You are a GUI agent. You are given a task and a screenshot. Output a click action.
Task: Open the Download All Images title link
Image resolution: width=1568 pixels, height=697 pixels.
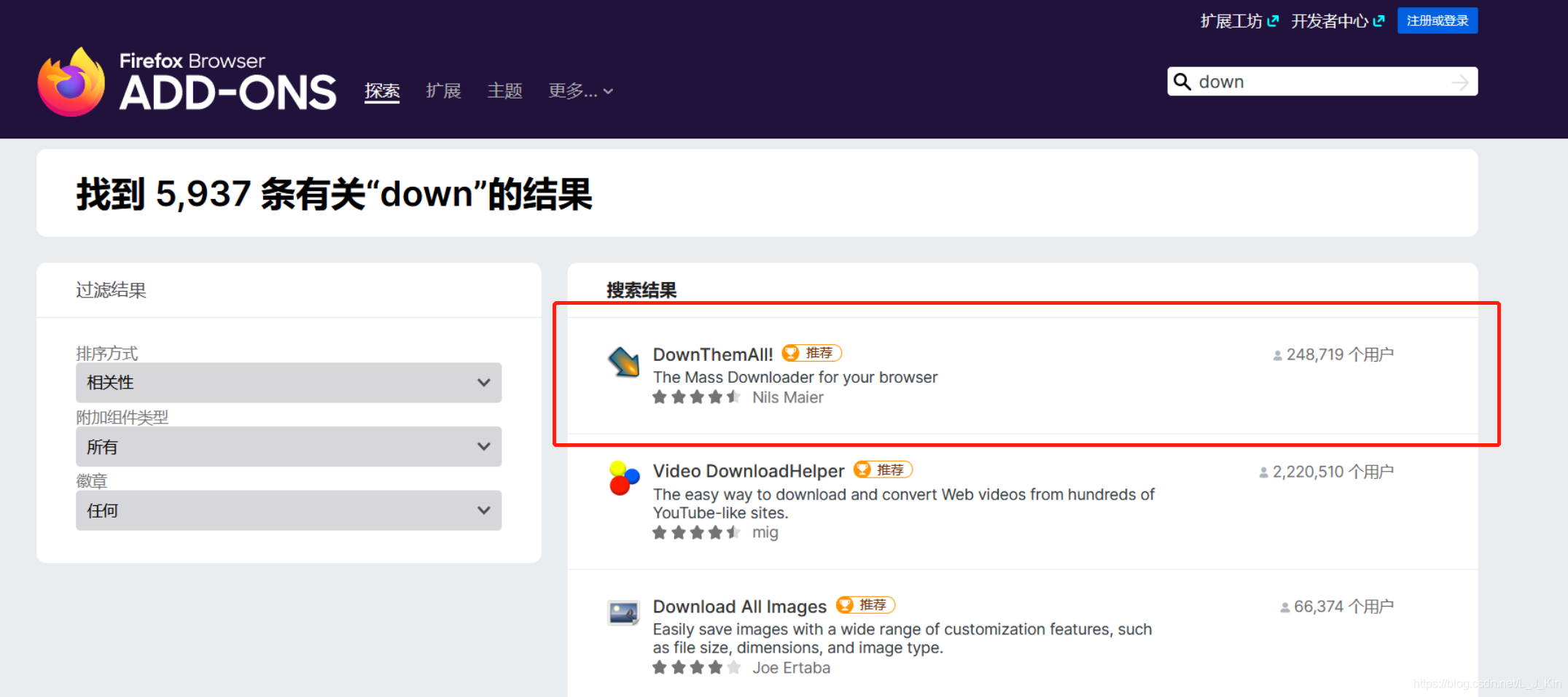[740, 606]
